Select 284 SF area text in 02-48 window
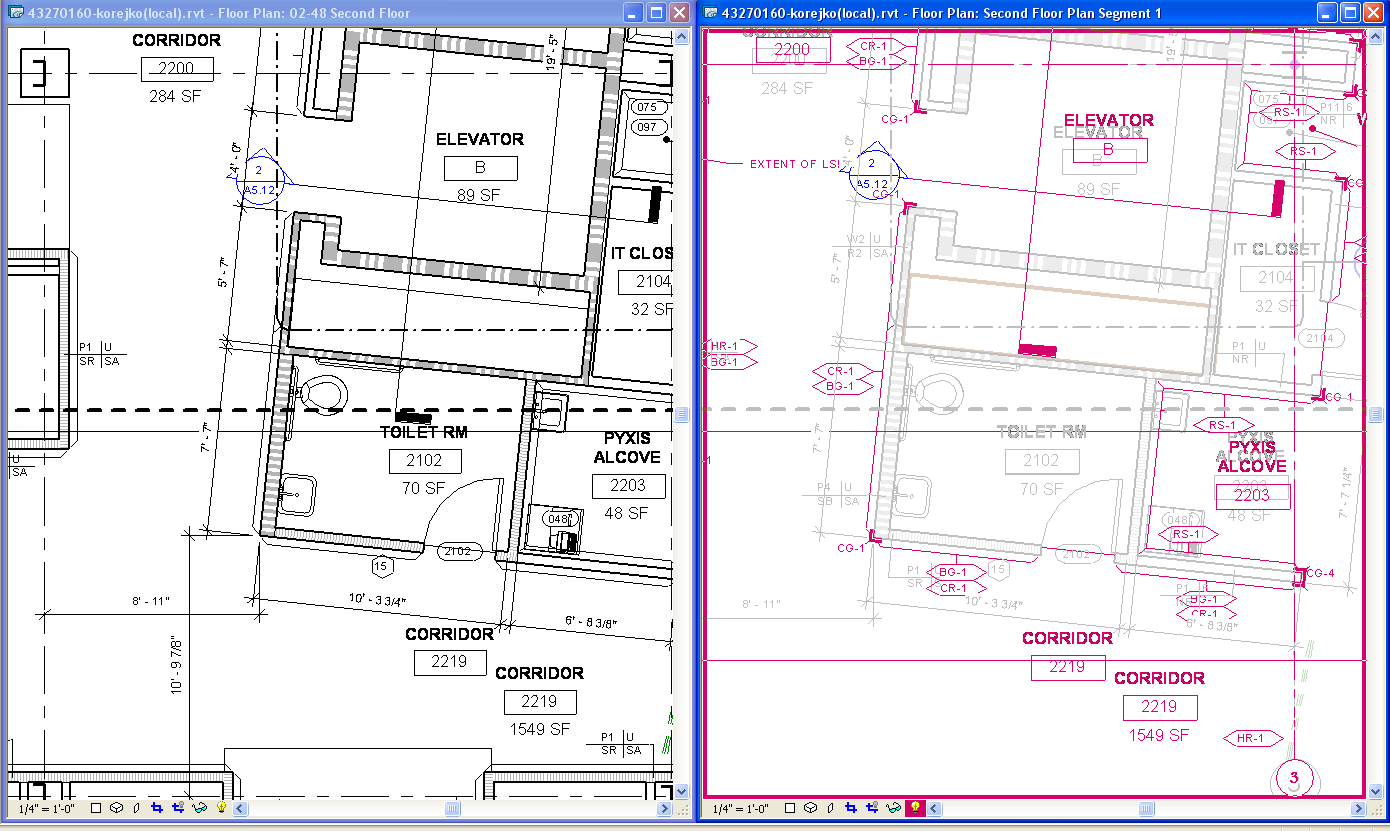Screen dimensions: 1390x831 (176, 96)
